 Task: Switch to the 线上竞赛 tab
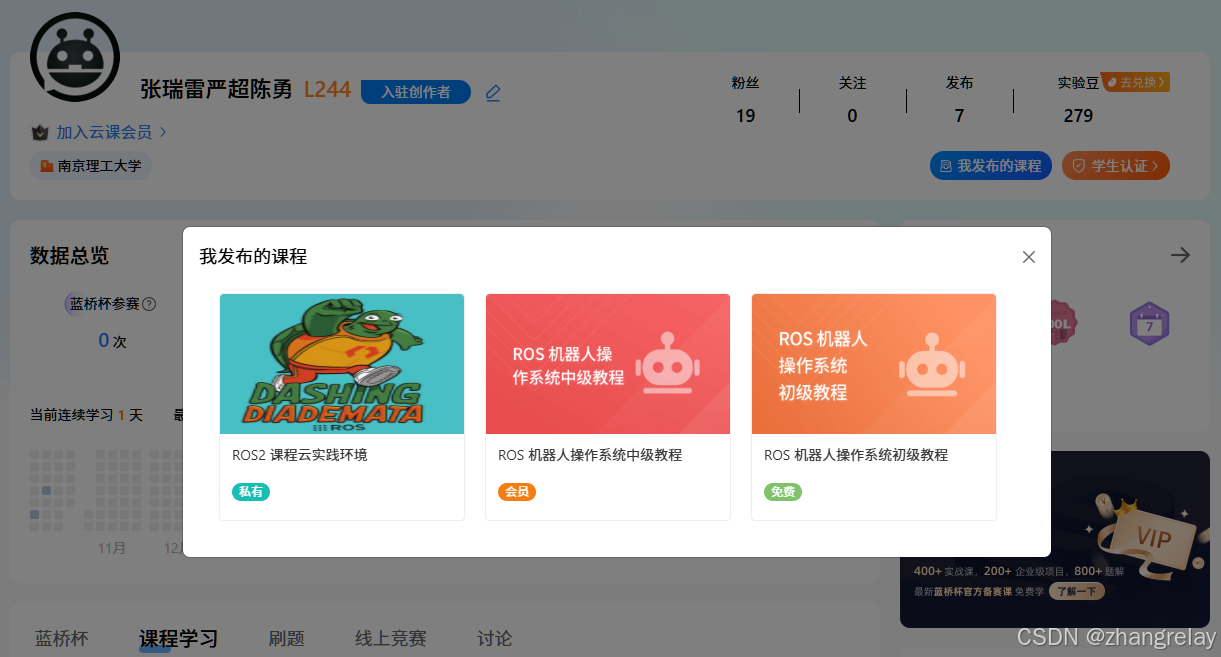coord(391,638)
